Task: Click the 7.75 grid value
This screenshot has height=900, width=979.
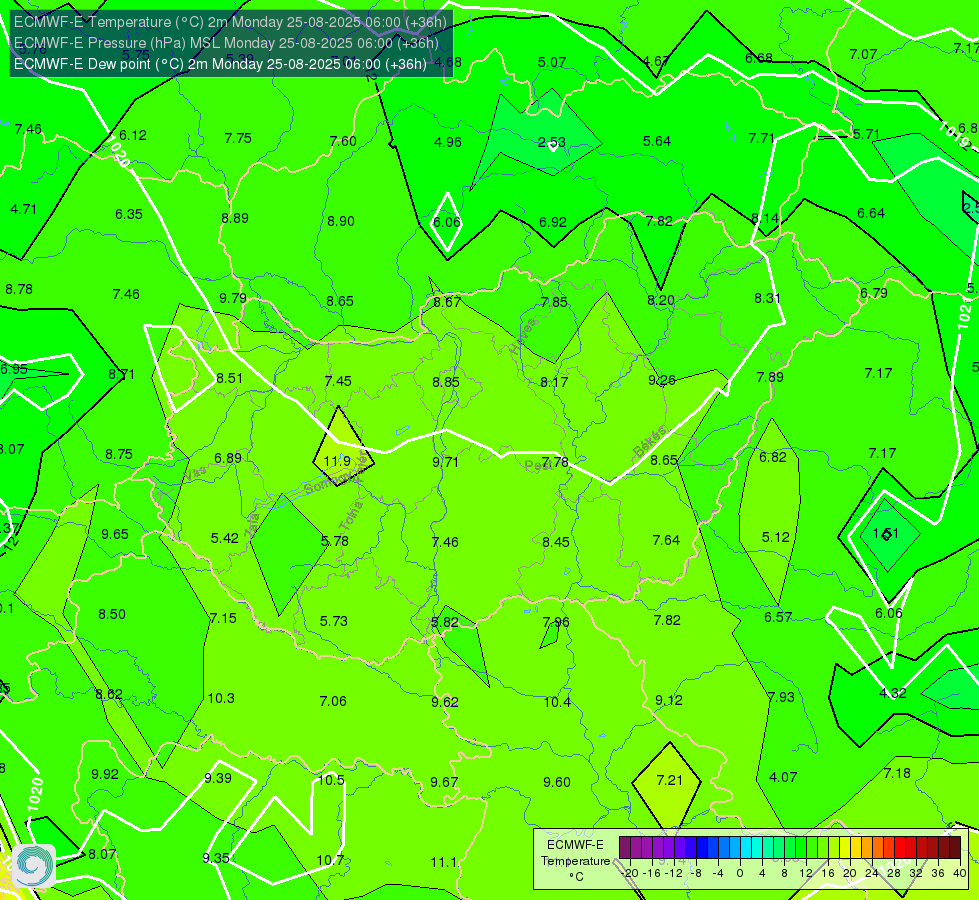Action: (x=238, y=138)
